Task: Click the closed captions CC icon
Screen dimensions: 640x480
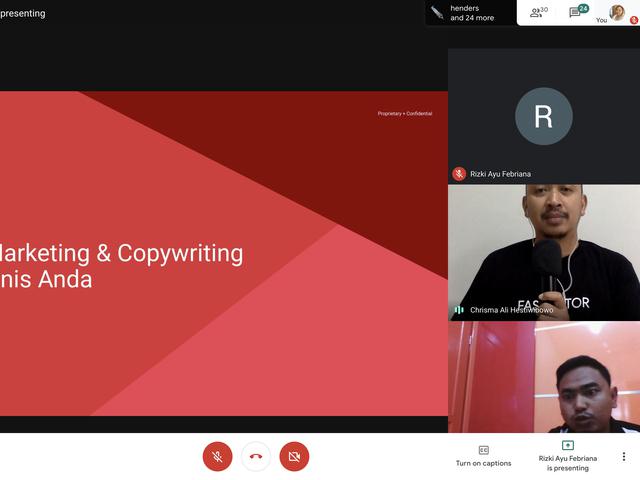Action: pyautogui.click(x=484, y=450)
